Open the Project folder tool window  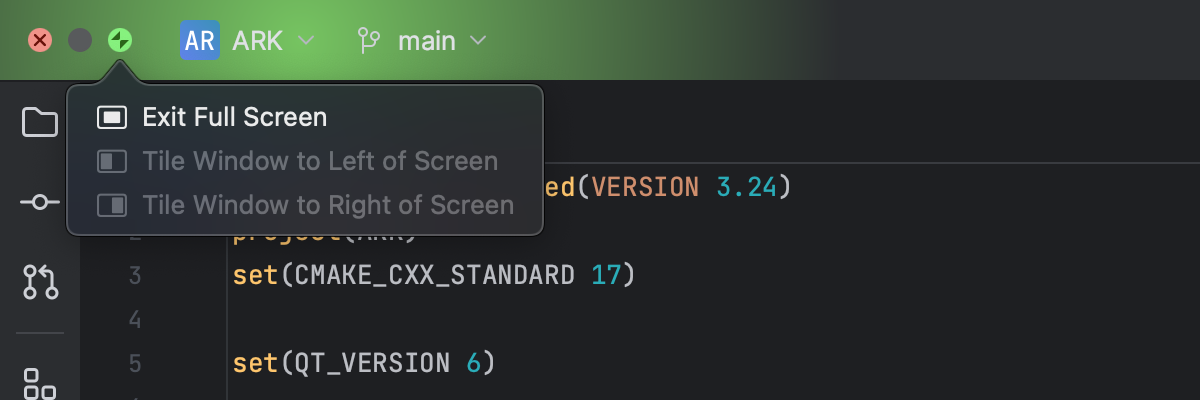tap(40, 122)
